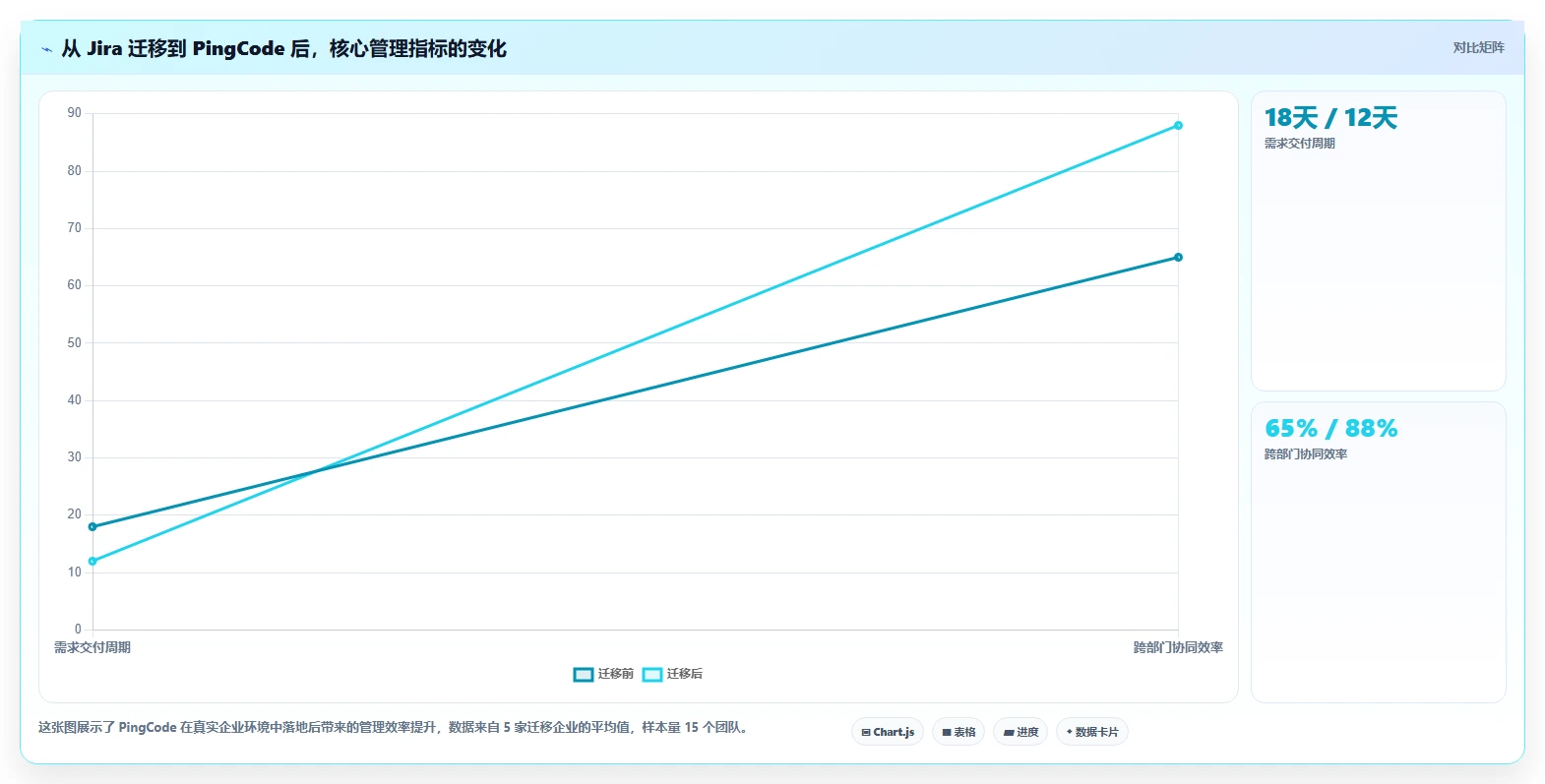This screenshot has width=1545, height=784.
Task: Click the y-axis label 0
Action: point(78,629)
